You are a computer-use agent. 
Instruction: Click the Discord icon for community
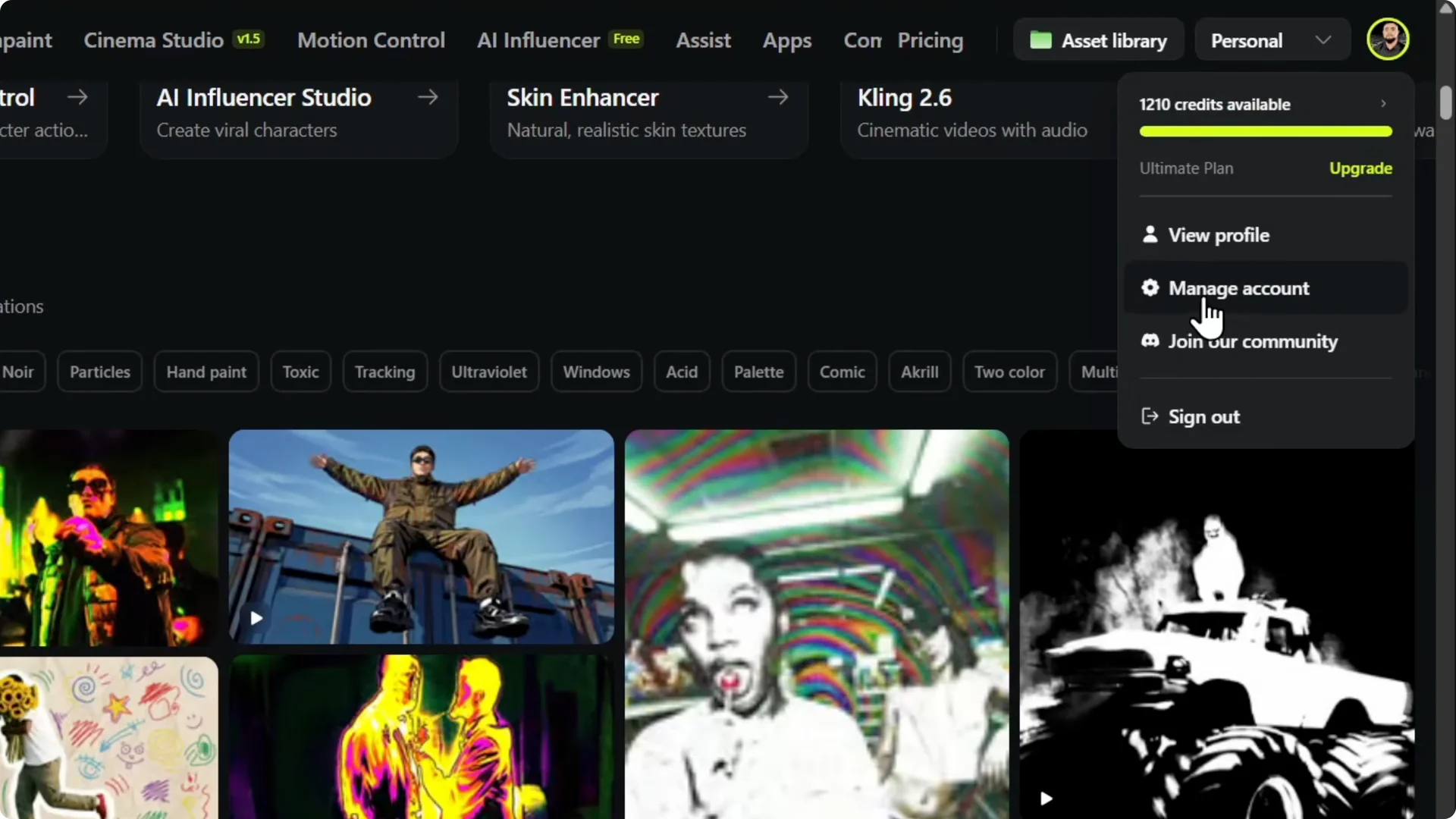point(1150,341)
